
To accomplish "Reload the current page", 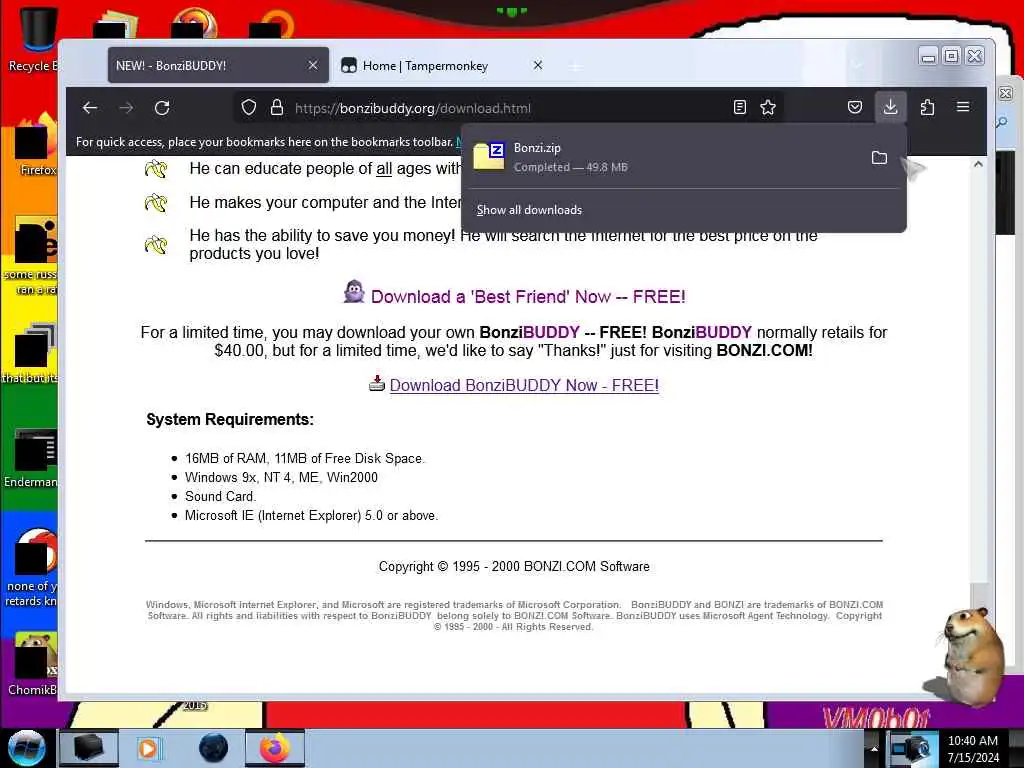I will pos(162,108).
